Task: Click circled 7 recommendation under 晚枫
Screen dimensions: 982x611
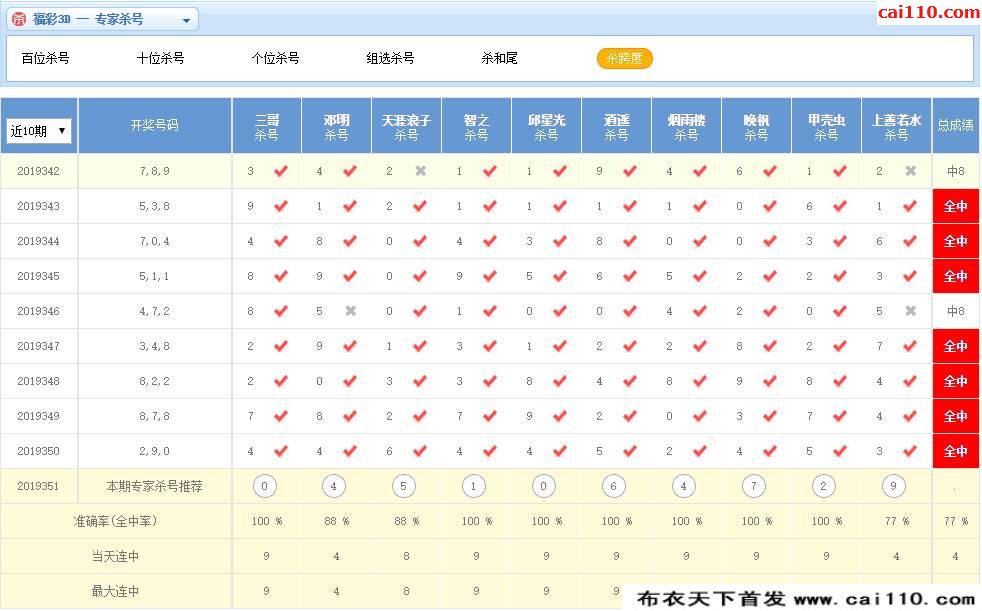Action: pos(753,486)
